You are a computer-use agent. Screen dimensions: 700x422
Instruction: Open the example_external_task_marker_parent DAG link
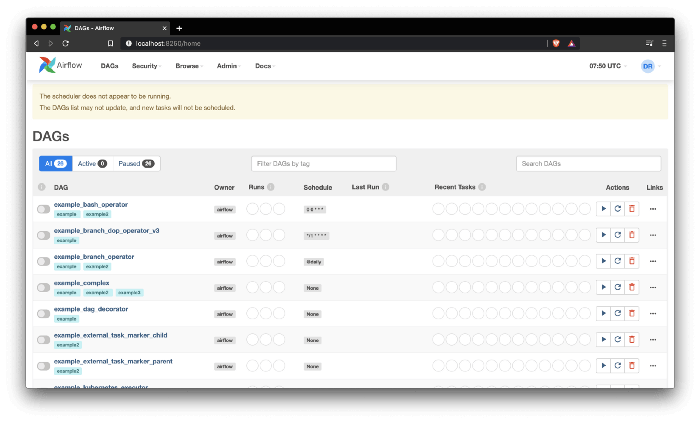pyautogui.click(x=113, y=361)
